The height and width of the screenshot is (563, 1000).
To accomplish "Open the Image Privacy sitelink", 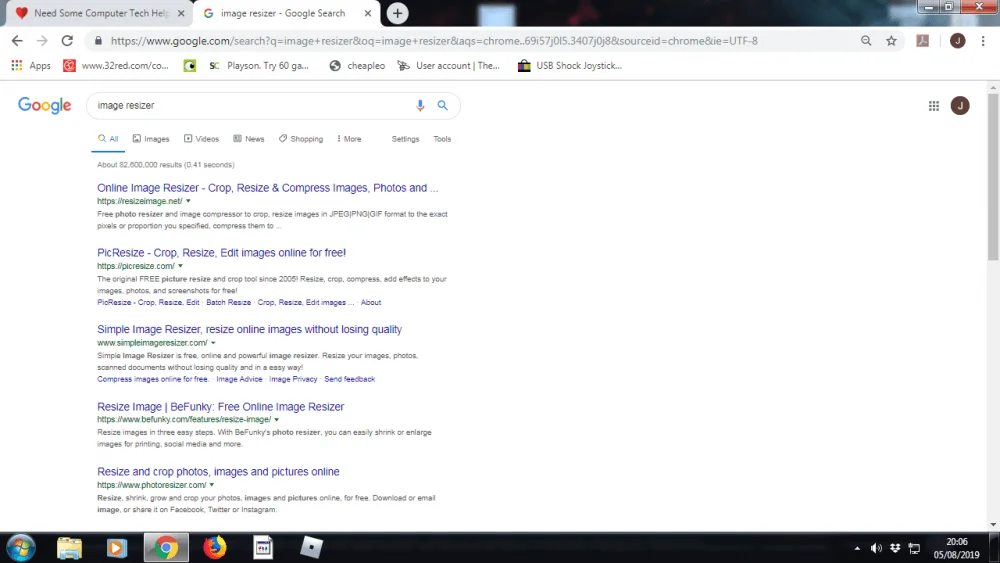I will [x=293, y=379].
